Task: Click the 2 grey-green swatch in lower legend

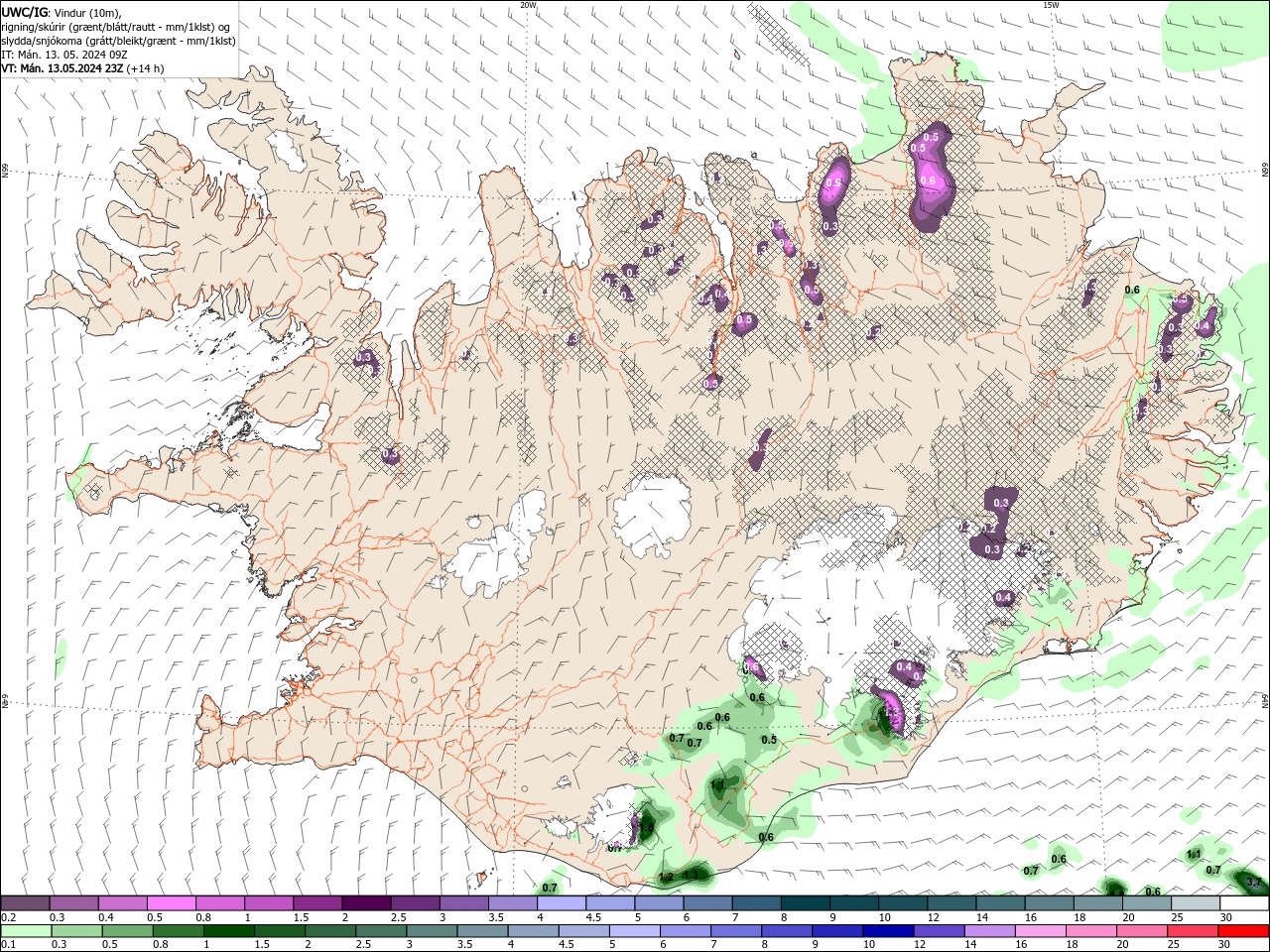Action: 329,931
